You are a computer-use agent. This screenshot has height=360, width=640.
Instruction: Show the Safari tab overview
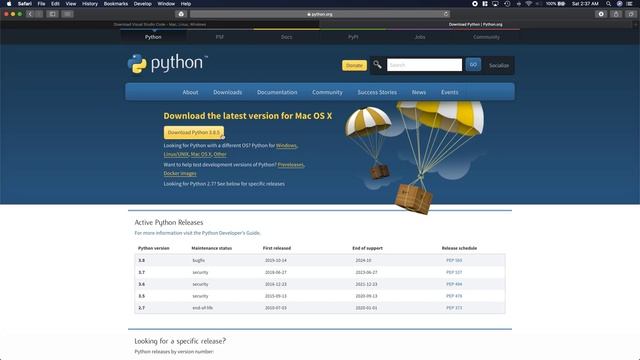(631, 14)
